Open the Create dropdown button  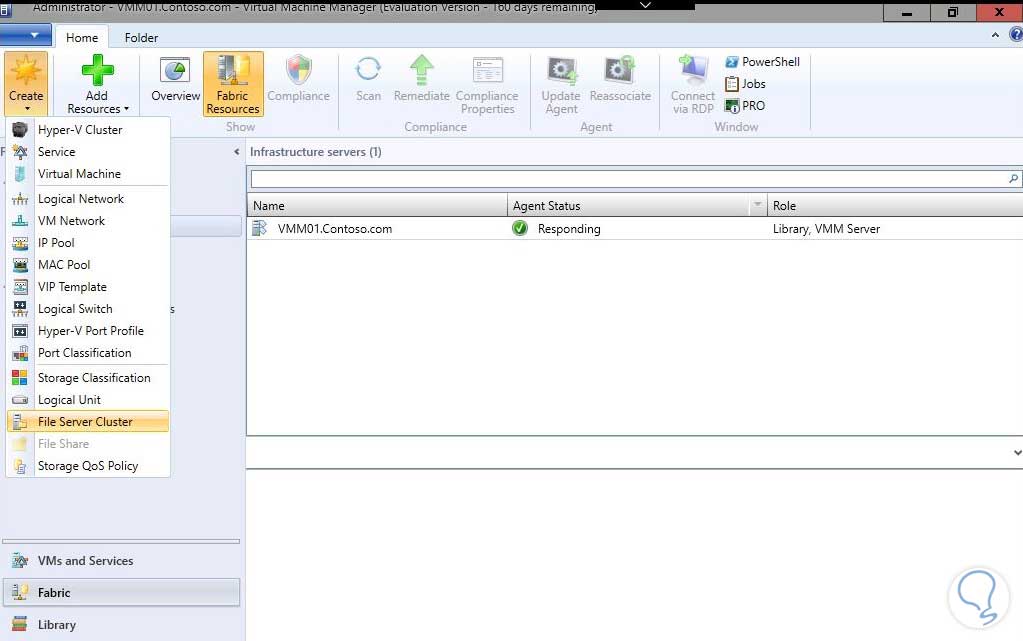[26, 84]
